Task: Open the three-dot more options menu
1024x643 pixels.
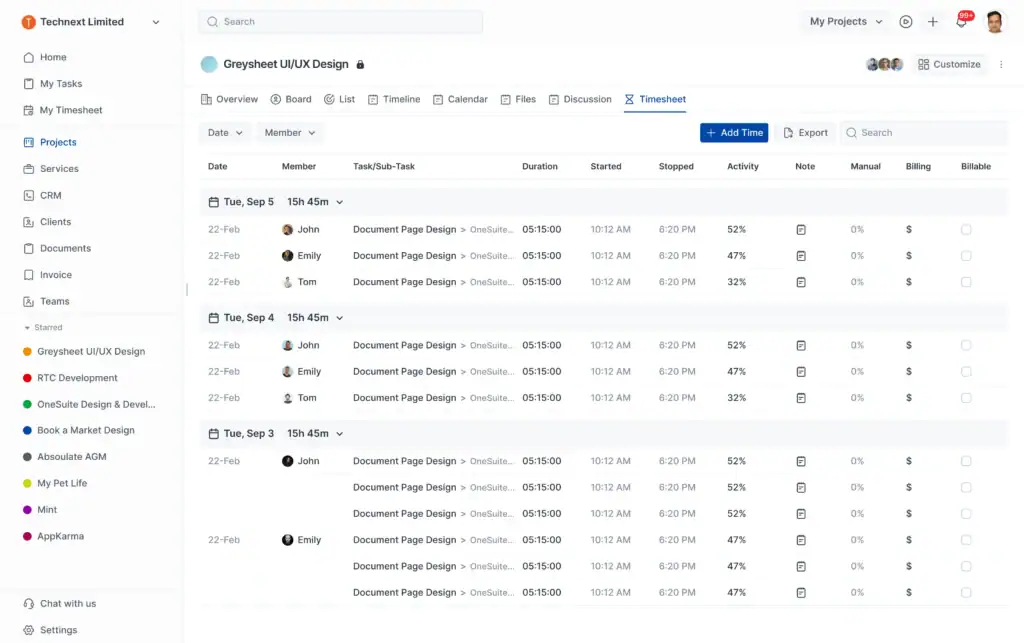Action: [x=1001, y=64]
